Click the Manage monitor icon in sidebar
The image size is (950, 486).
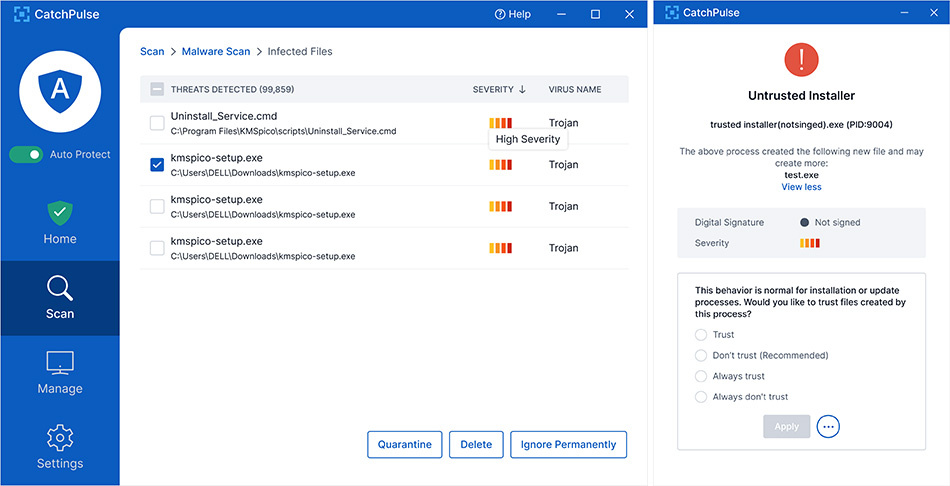(x=60, y=363)
